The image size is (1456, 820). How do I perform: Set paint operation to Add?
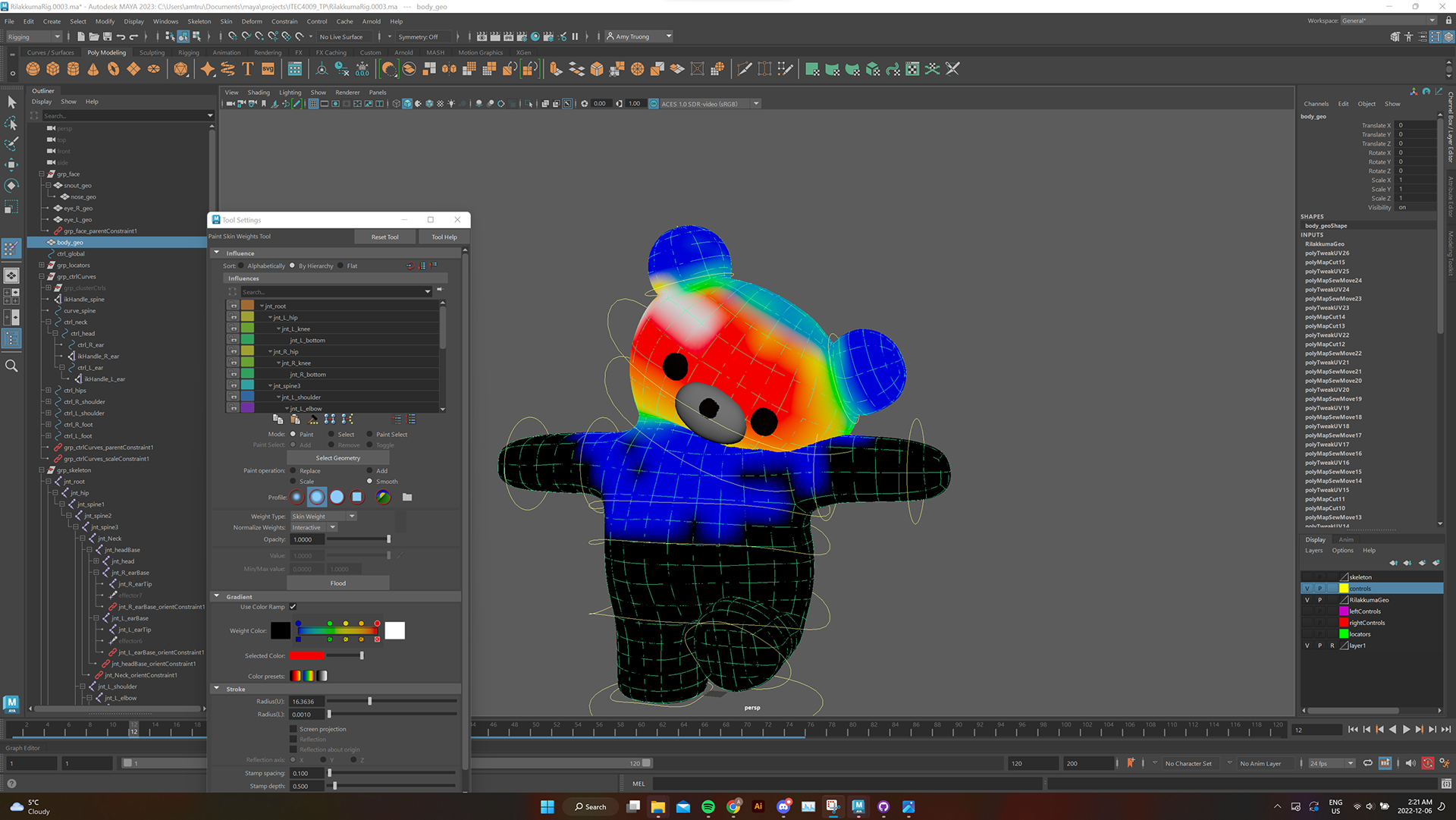pos(369,471)
